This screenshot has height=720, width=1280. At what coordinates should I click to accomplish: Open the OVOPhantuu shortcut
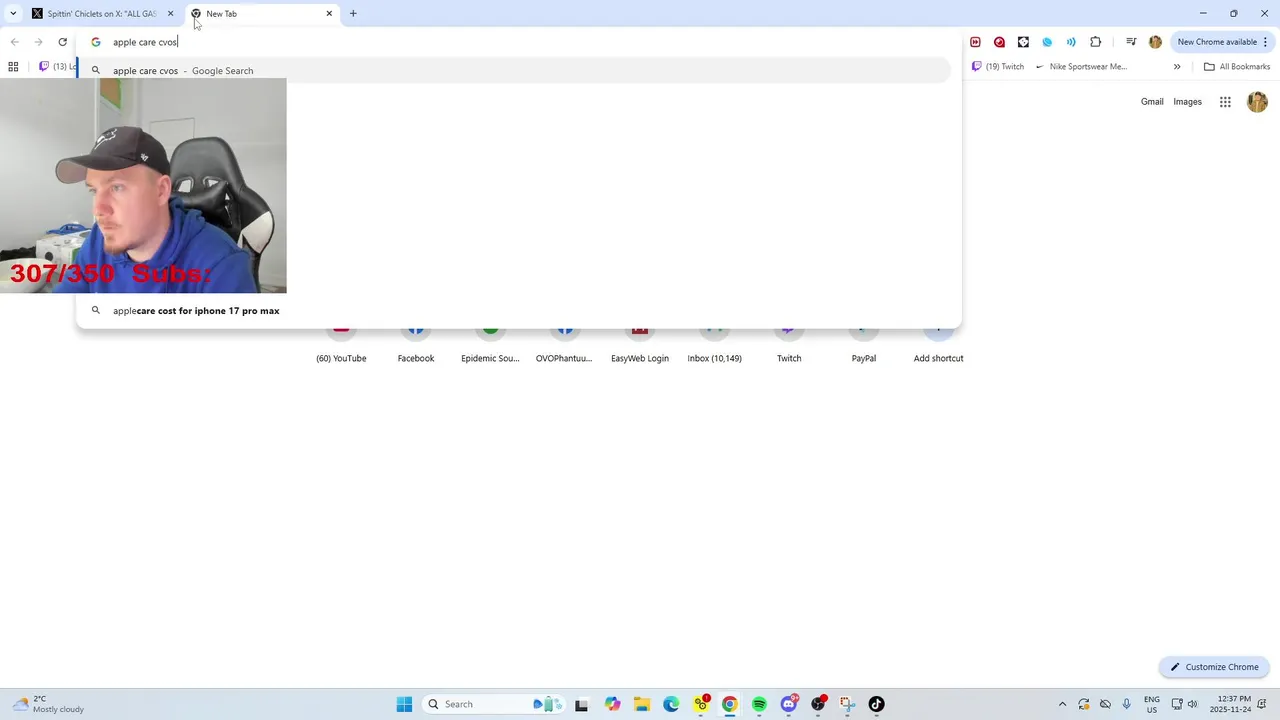(x=564, y=345)
